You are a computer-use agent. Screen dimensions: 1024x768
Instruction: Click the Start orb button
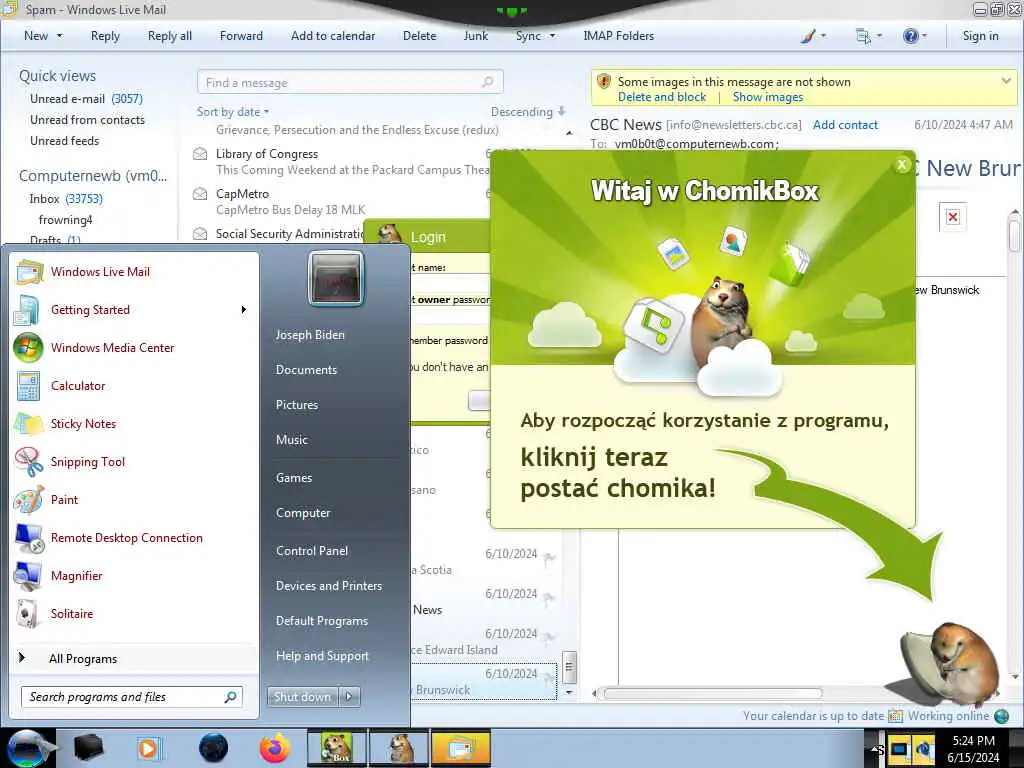26,748
